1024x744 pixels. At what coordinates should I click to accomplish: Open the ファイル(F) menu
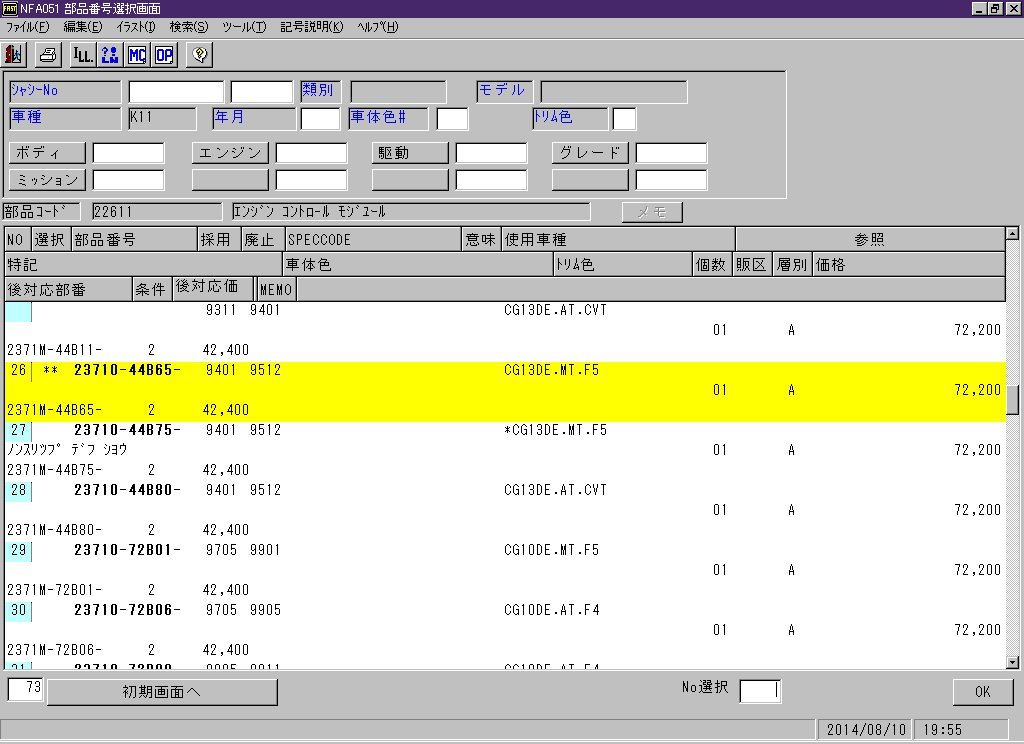coord(27,27)
